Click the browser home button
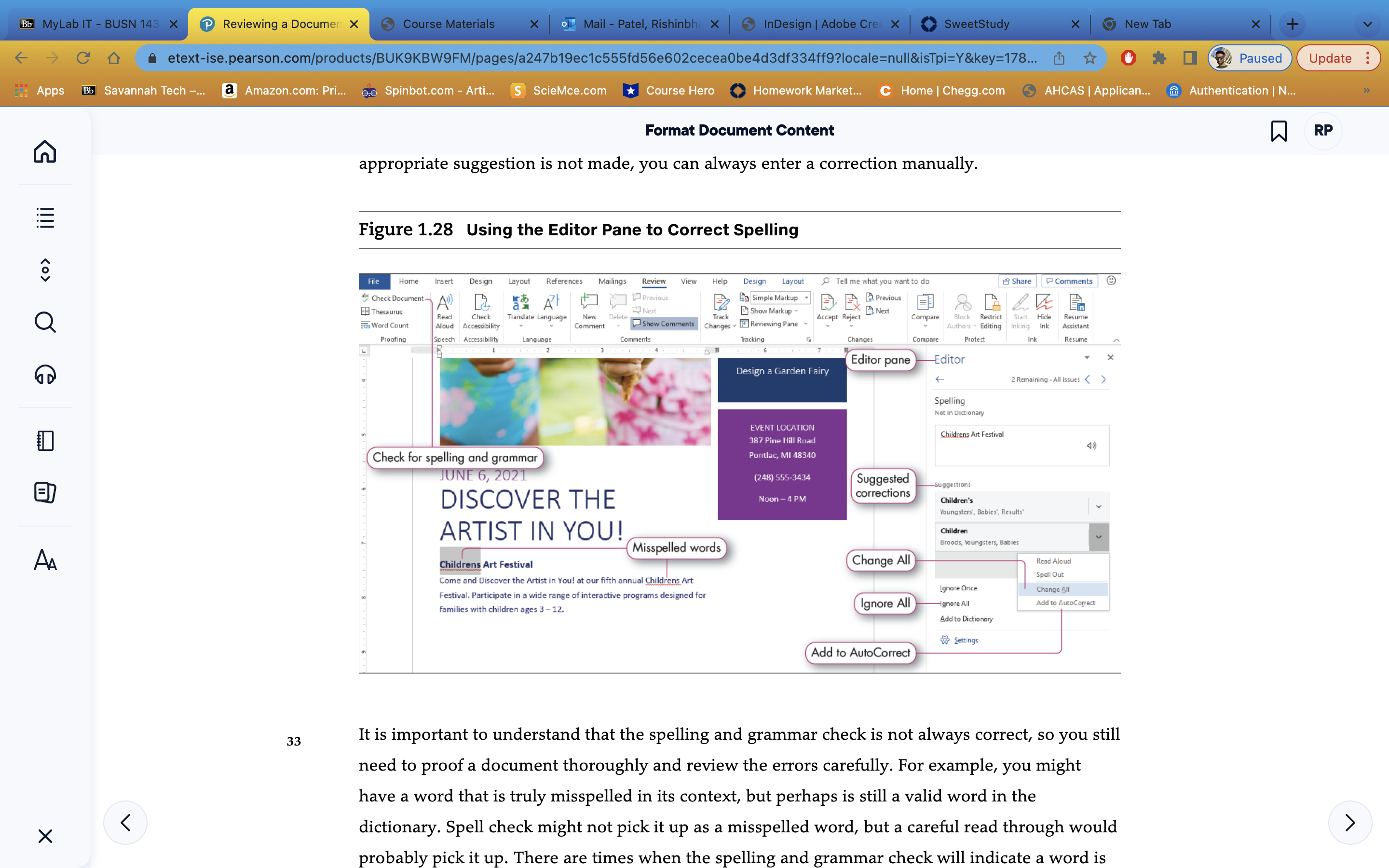This screenshot has height=868, width=1389. (114, 58)
